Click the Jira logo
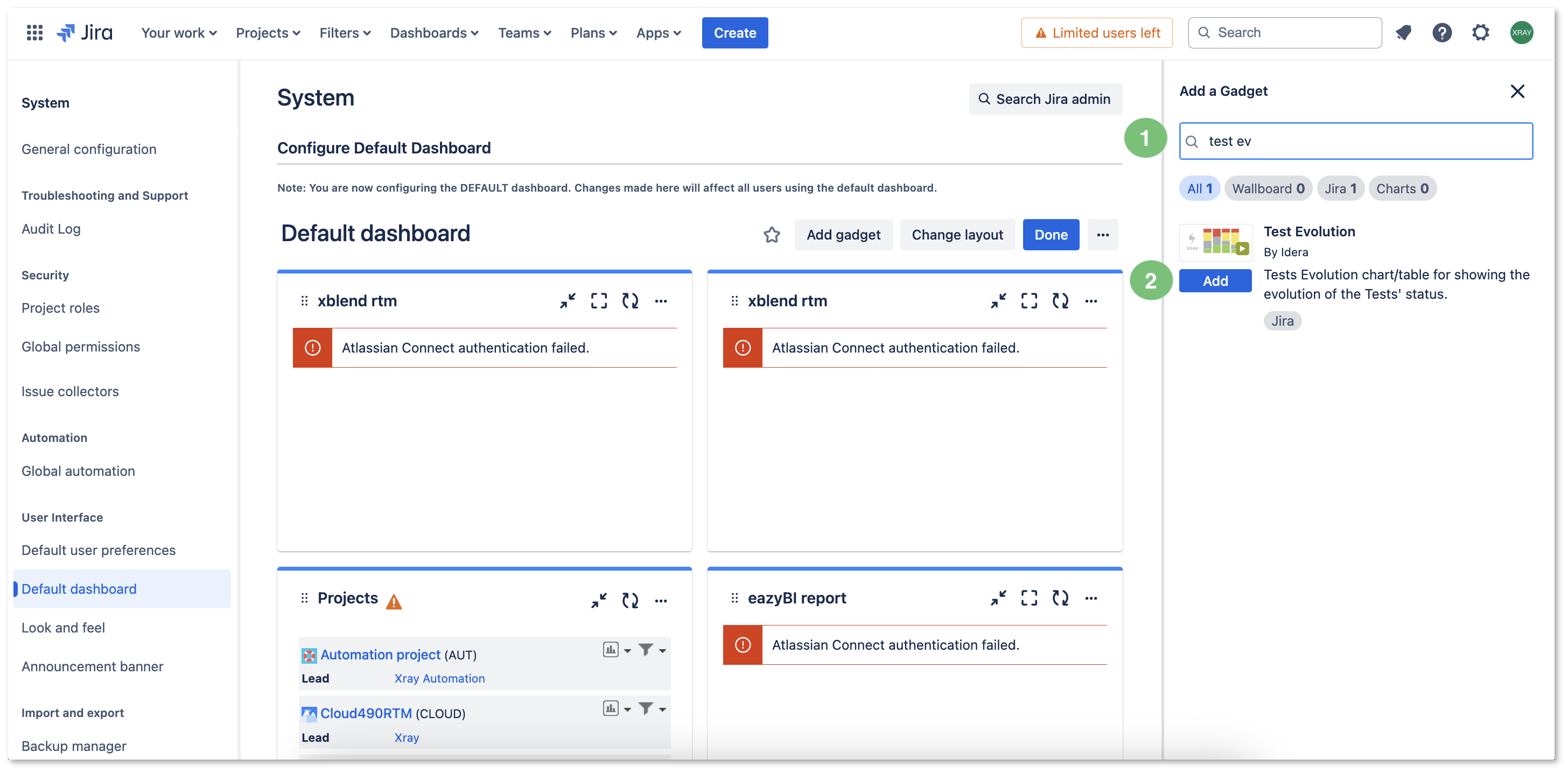The image size is (1568, 773). (85, 33)
